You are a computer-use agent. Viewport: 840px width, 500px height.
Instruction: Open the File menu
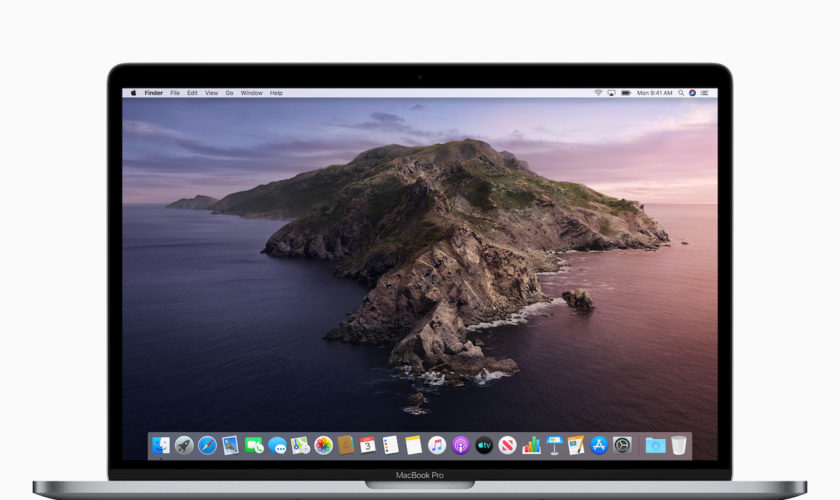(x=175, y=93)
